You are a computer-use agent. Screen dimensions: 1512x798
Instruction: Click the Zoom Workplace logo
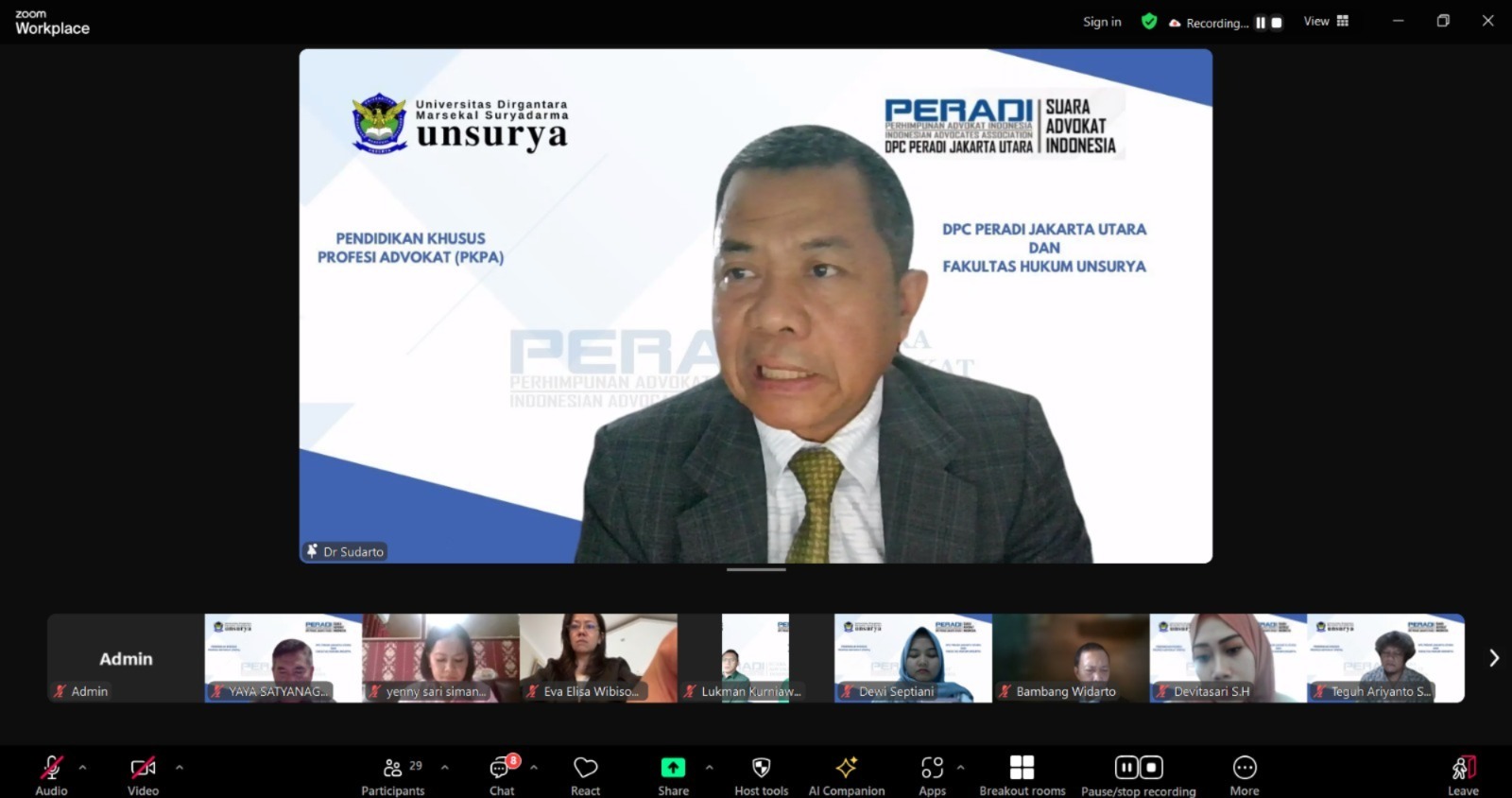(x=52, y=23)
